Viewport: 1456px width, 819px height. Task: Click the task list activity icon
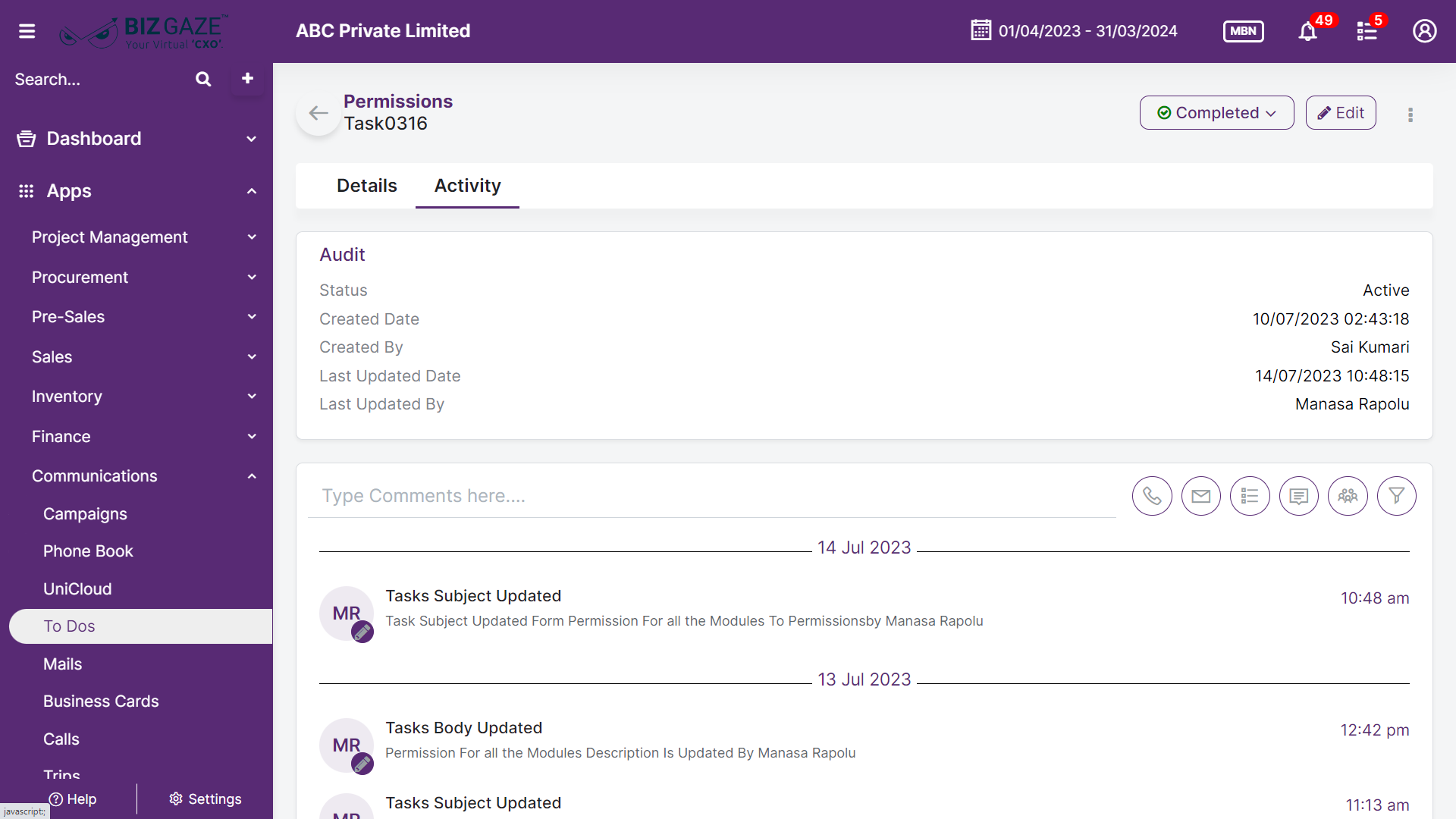tap(1250, 496)
